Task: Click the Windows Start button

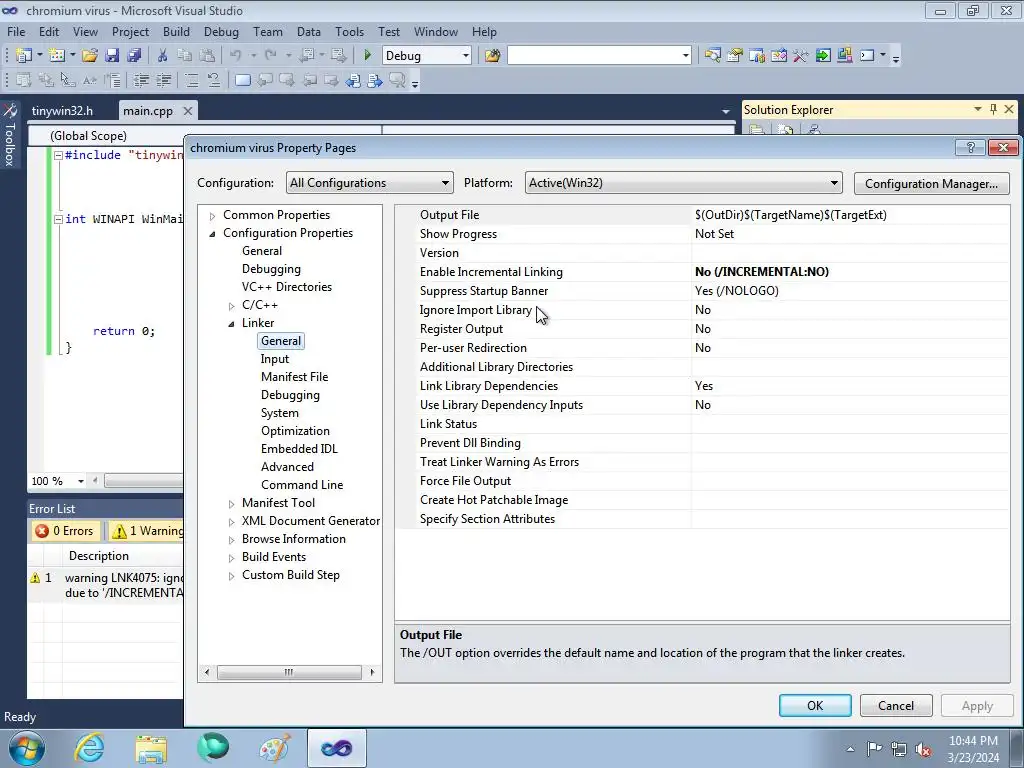Action: (x=26, y=748)
